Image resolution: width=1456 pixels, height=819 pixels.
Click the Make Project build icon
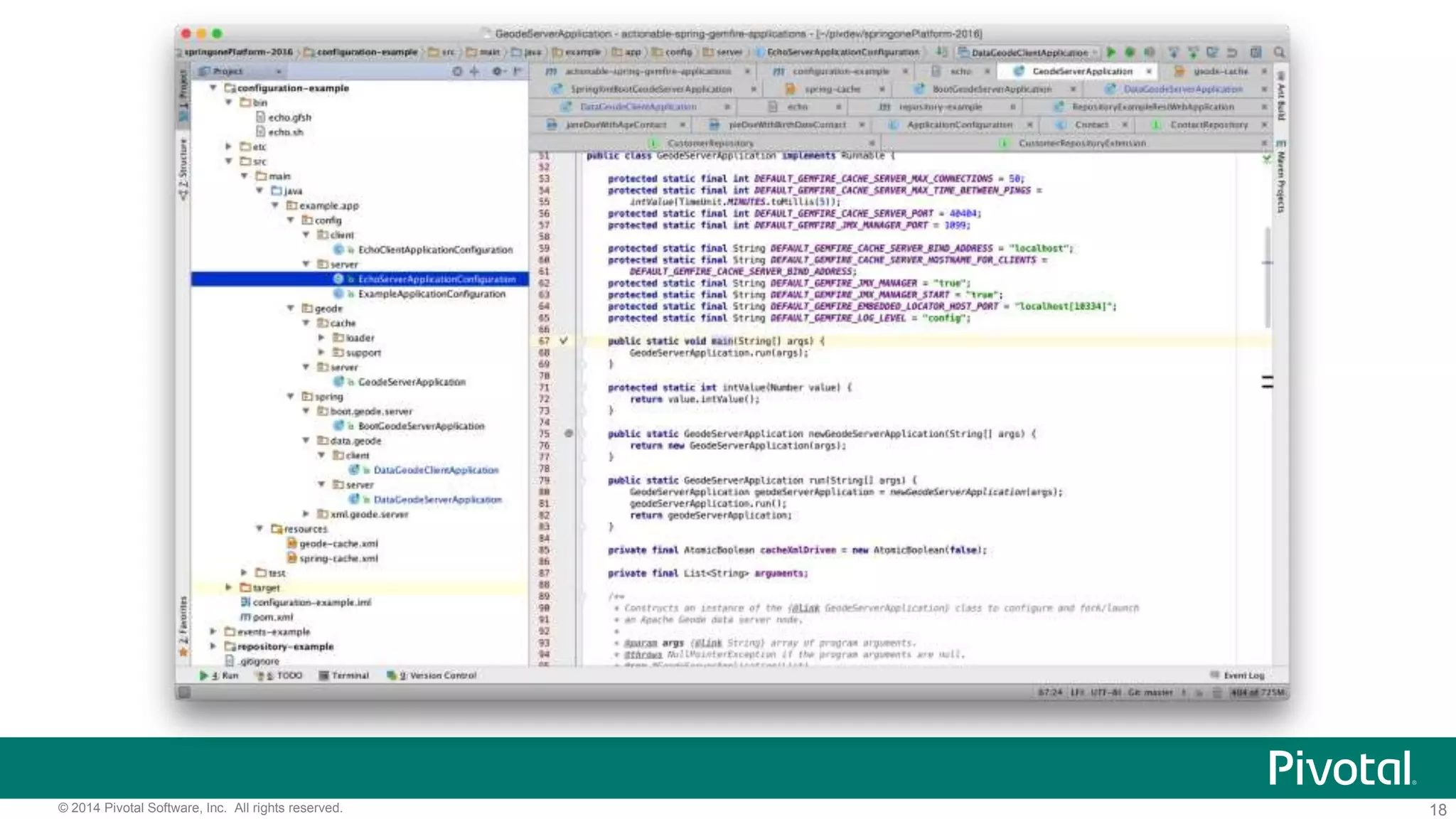point(942,52)
